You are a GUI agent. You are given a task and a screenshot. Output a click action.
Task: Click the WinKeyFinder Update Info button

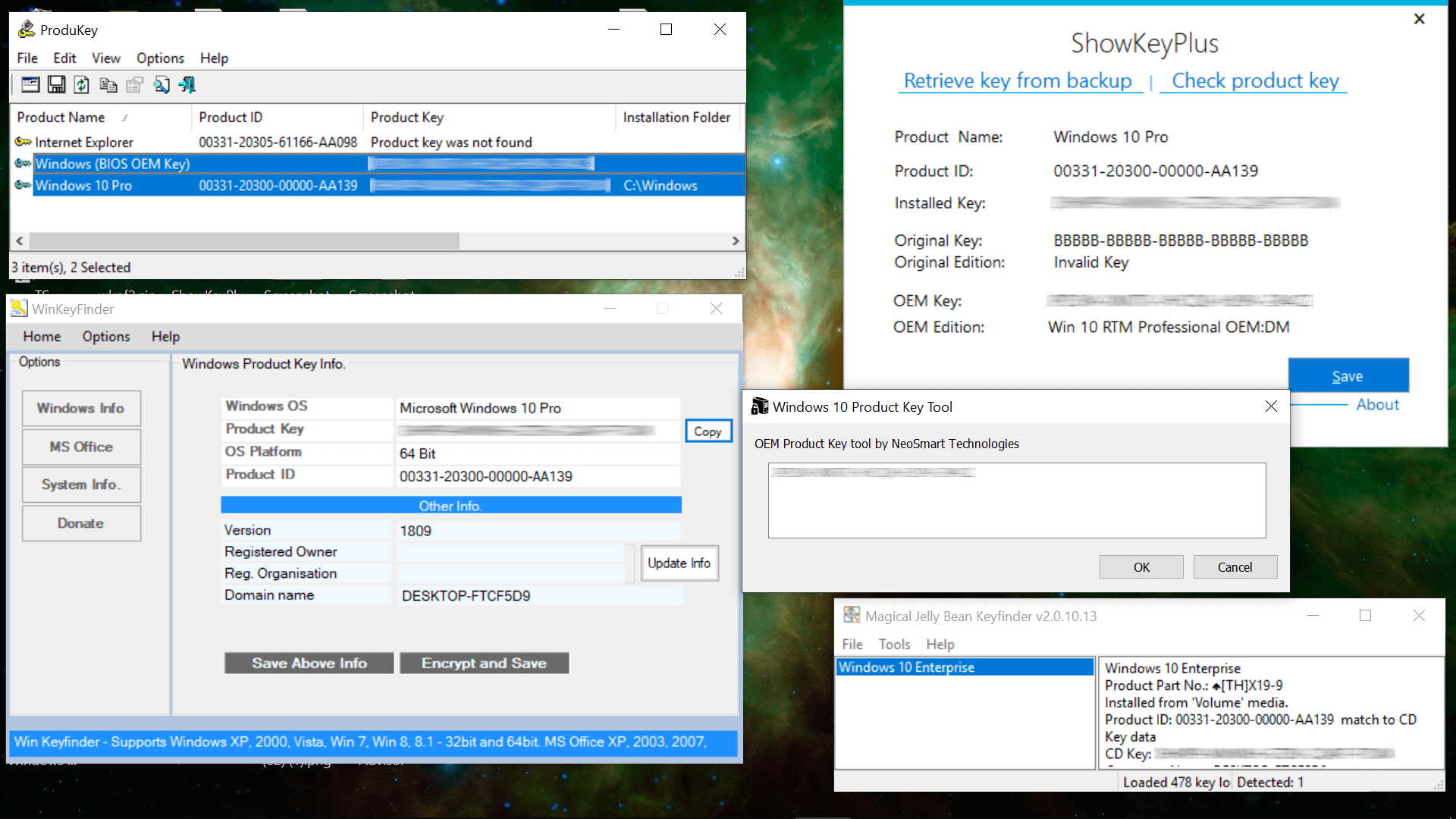[x=680, y=563]
